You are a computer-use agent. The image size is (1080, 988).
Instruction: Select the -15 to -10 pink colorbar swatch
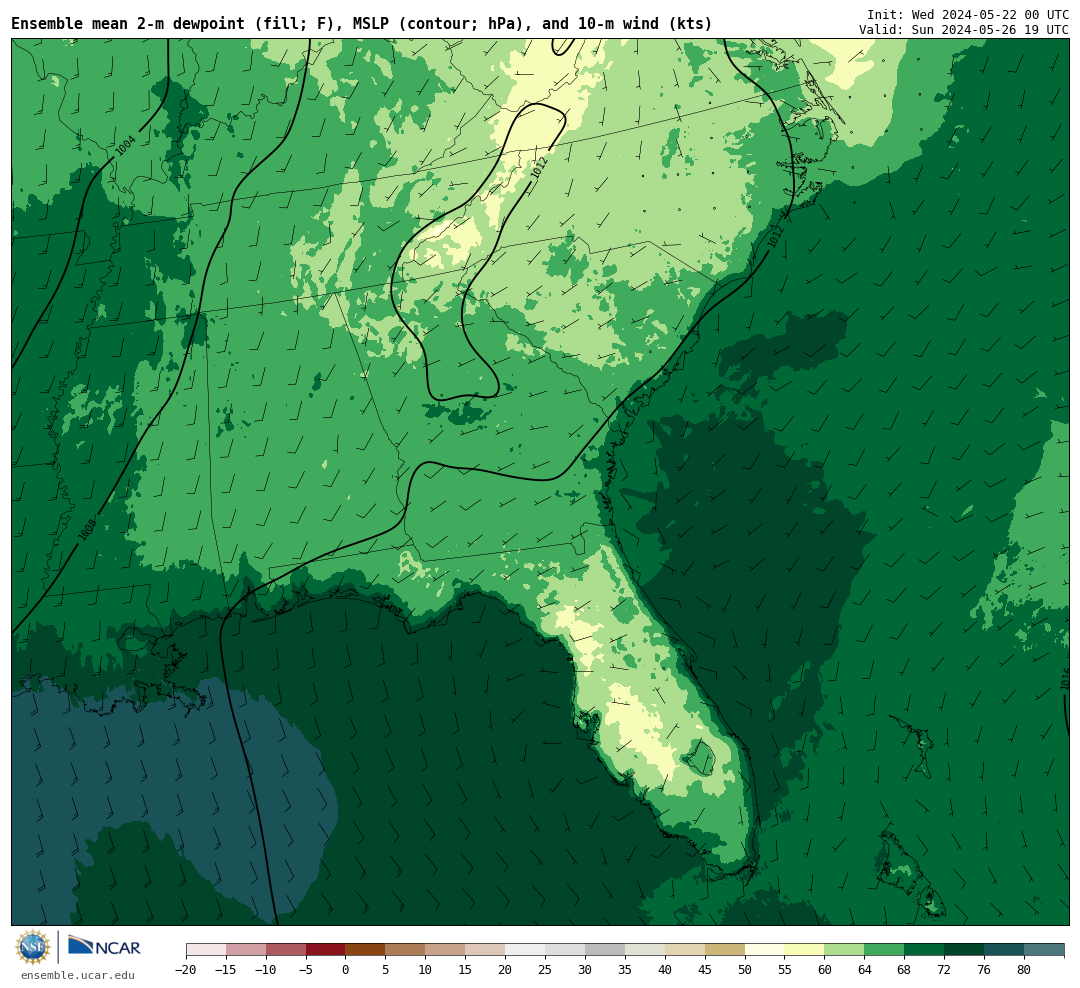pos(246,950)
